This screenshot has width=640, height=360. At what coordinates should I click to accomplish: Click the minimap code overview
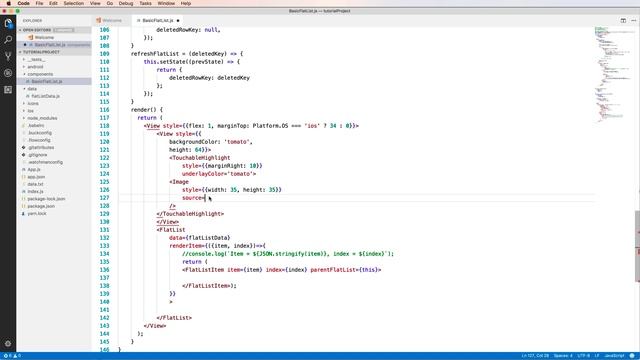[x=613, y=74]
